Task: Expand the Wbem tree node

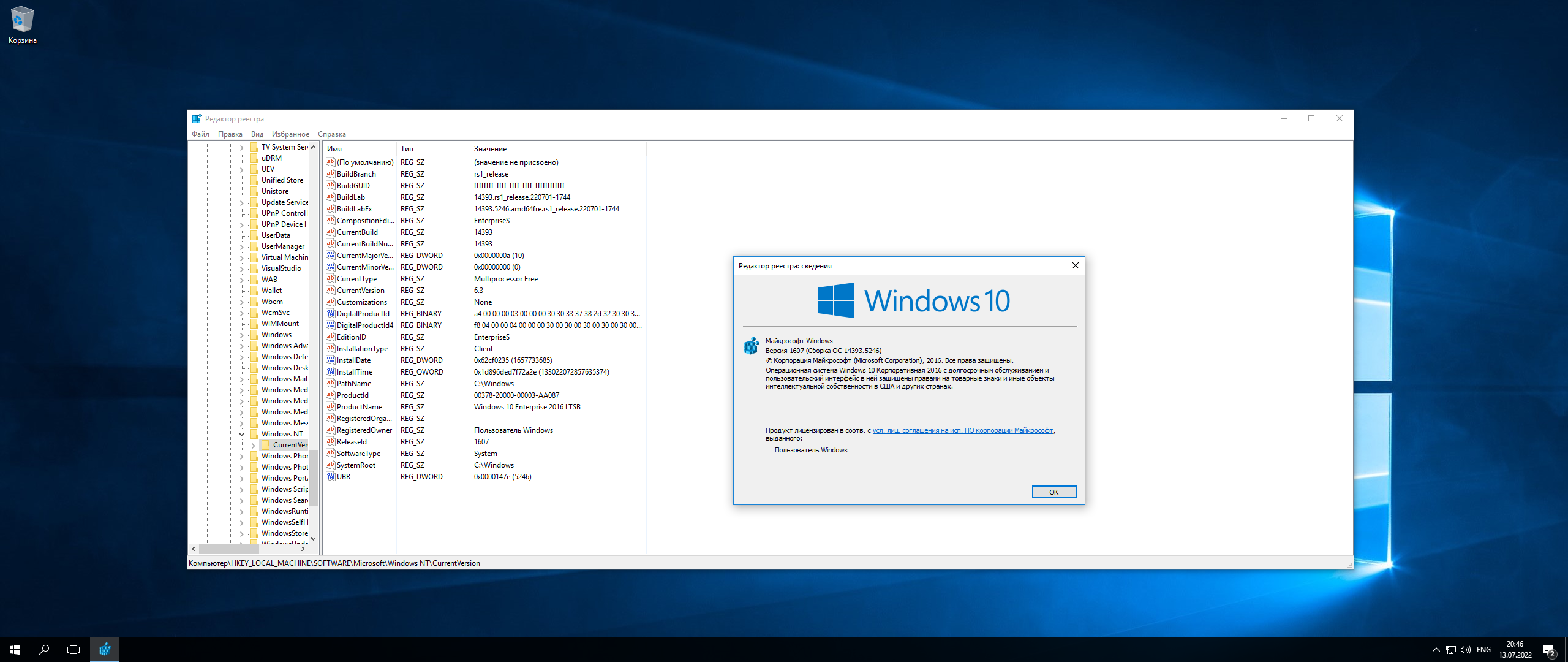Action: 242,302
